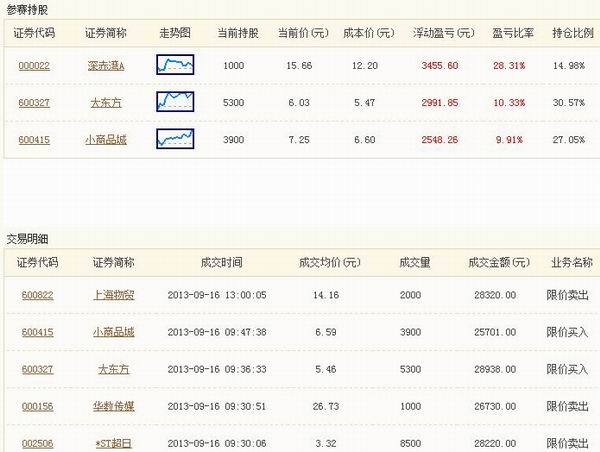
Task: Click current price 7.25
Action: click(x=299, y=140)
